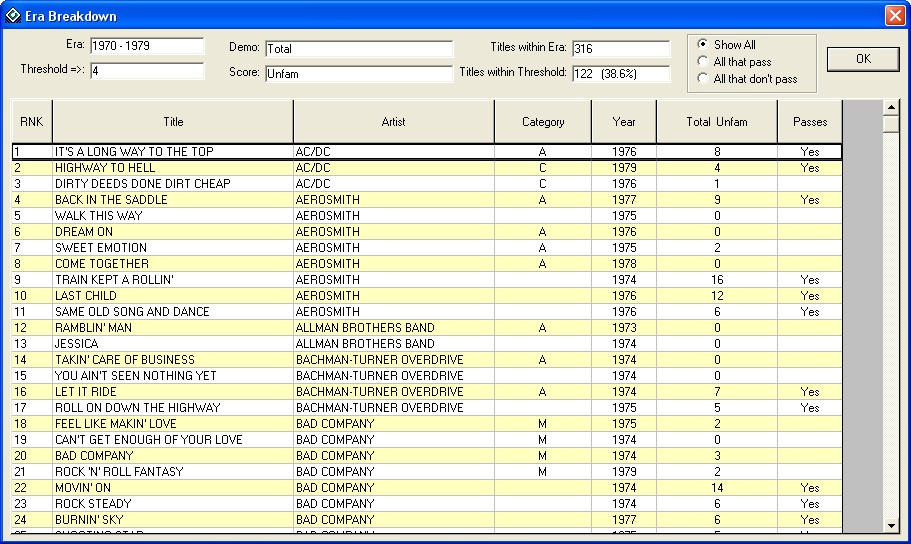This screenshot has width=911, height=544.
Task: Select the BURNIN' SKY title
Action: (89, 520)
